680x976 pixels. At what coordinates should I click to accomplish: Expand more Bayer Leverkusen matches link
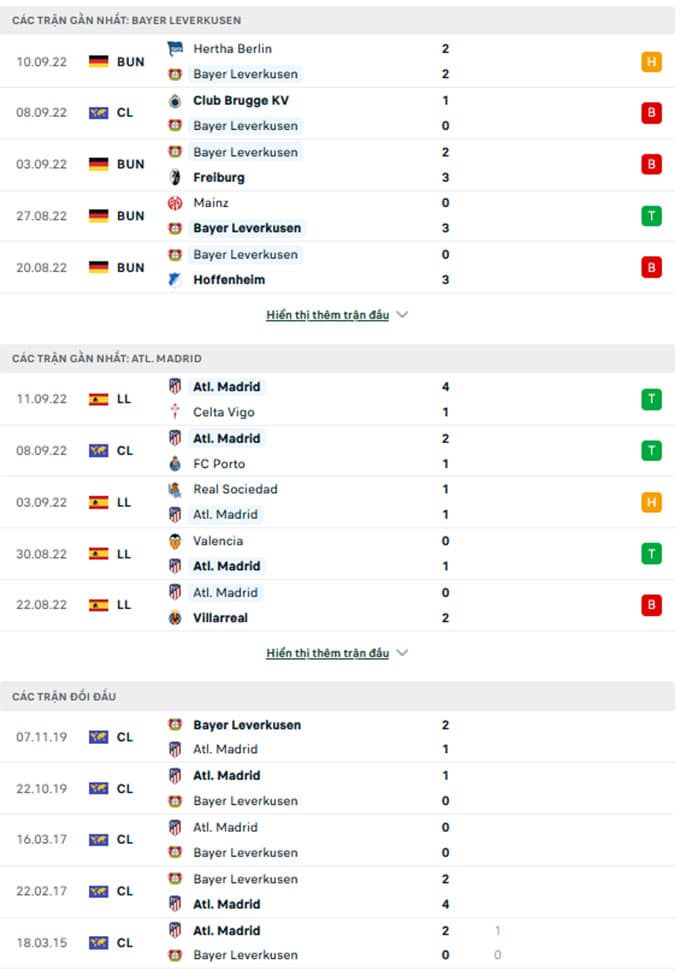point(328,315)
